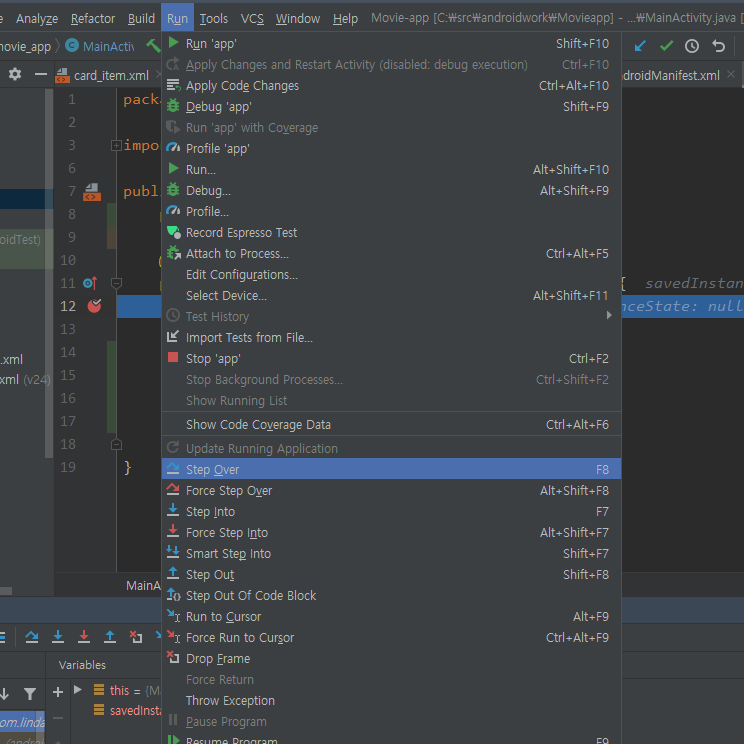Click the overriding method icon on line 11

pos(90,283)
